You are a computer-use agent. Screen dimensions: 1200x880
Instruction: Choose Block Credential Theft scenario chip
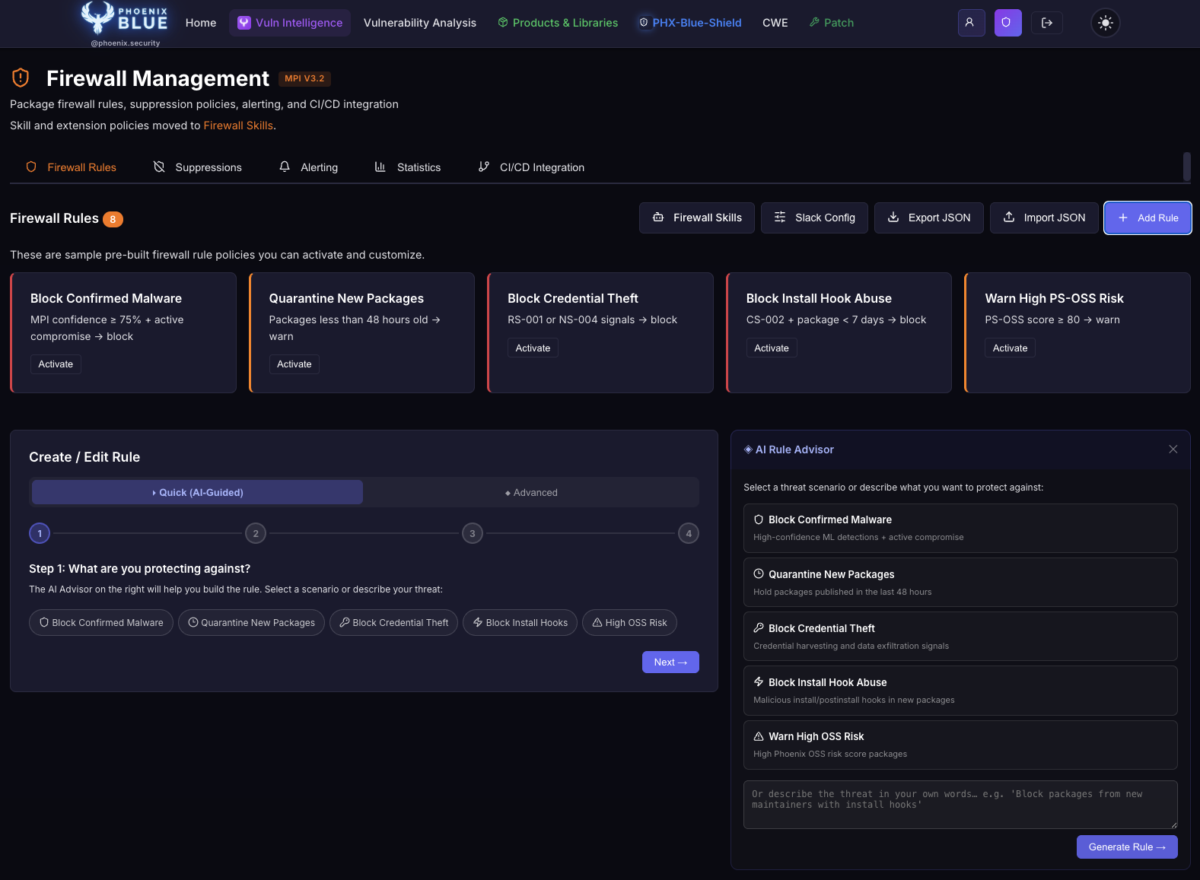click(x=394, y=622)
